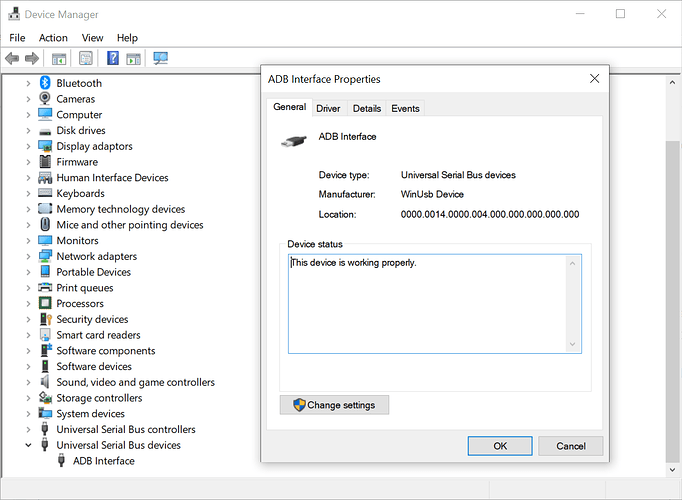
Task: Click the Universal Serial Bus devices type value
Action: 458,175
